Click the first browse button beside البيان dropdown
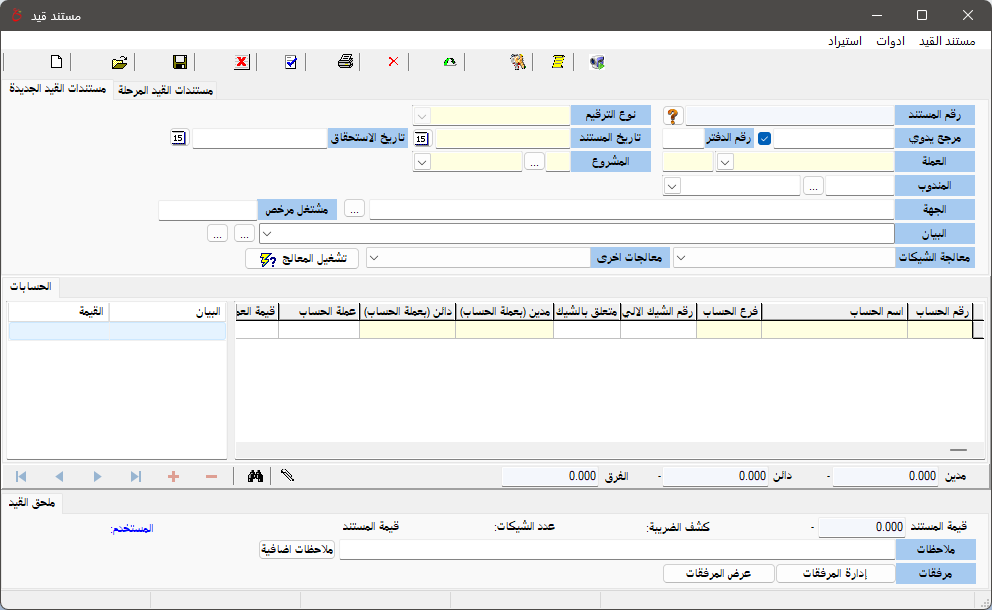992x610 pixels. click(x=244, y=233)
